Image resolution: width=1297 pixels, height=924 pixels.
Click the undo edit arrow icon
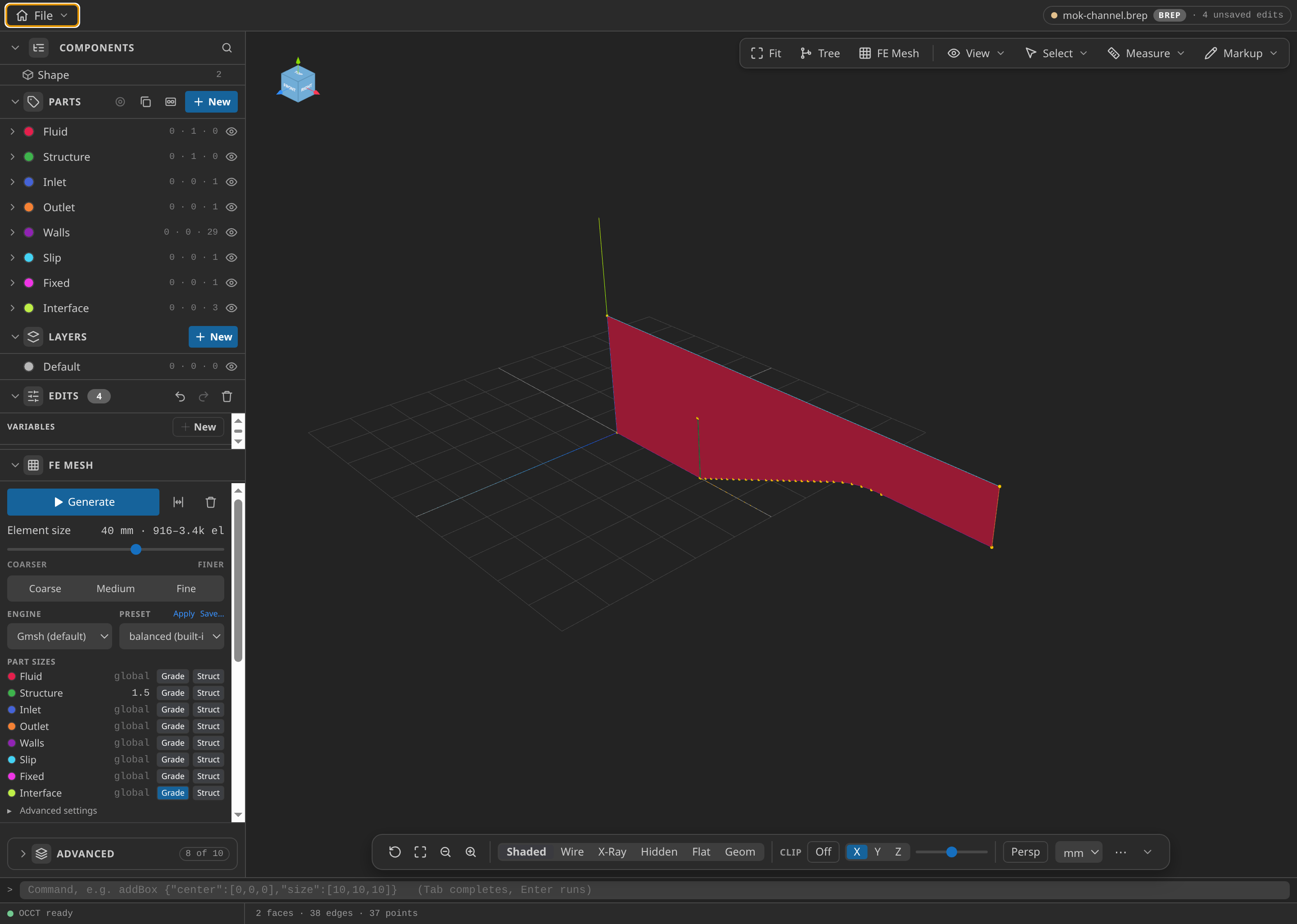point(180,396)
